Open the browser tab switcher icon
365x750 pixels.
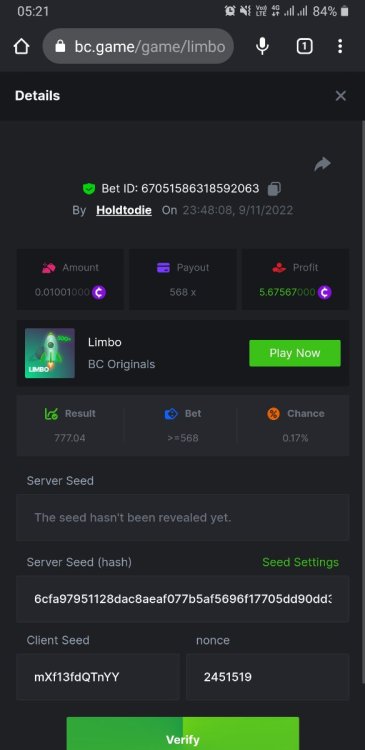[305, 46]
